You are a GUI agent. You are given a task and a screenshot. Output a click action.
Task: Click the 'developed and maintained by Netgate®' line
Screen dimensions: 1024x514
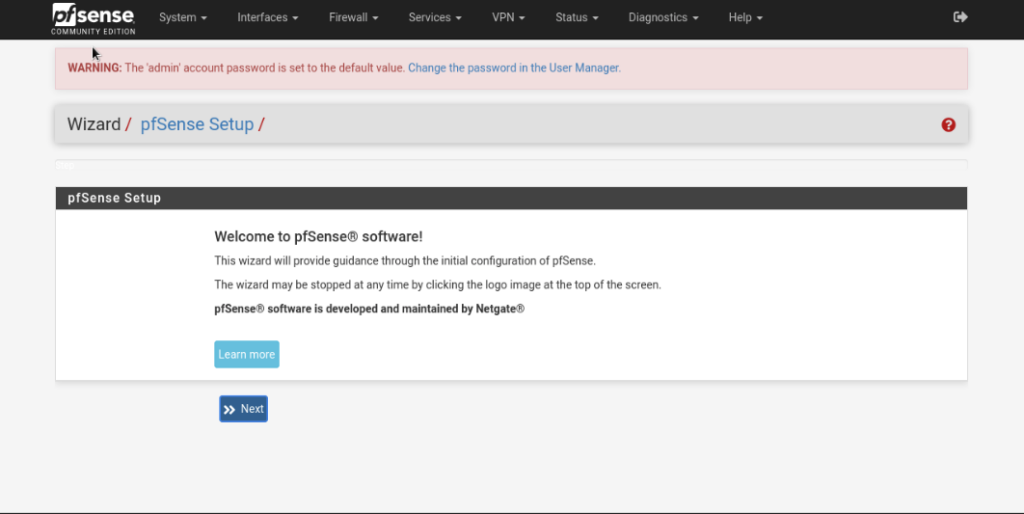(369, 309)
